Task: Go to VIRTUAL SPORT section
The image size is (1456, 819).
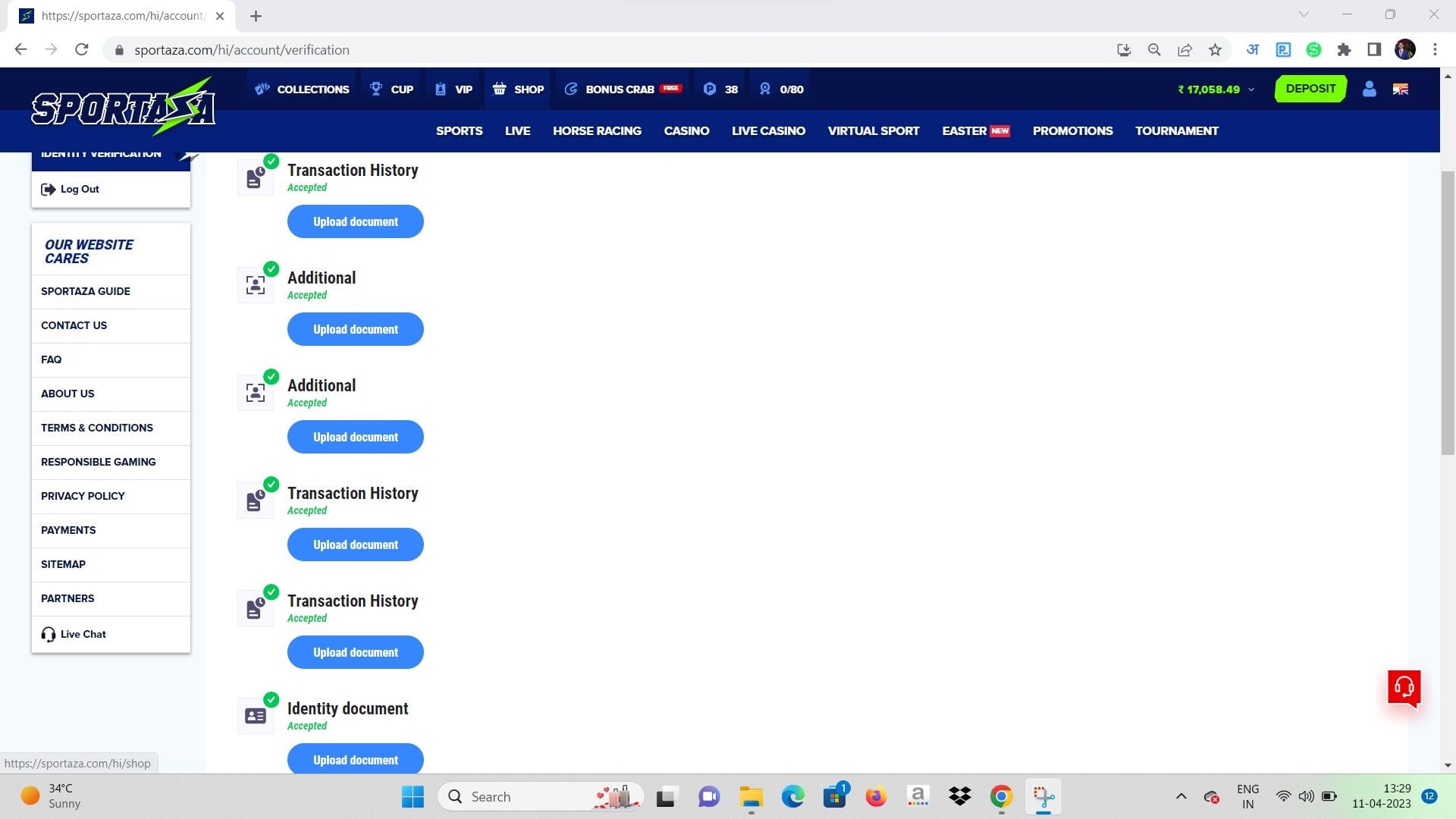Action: 873,130
